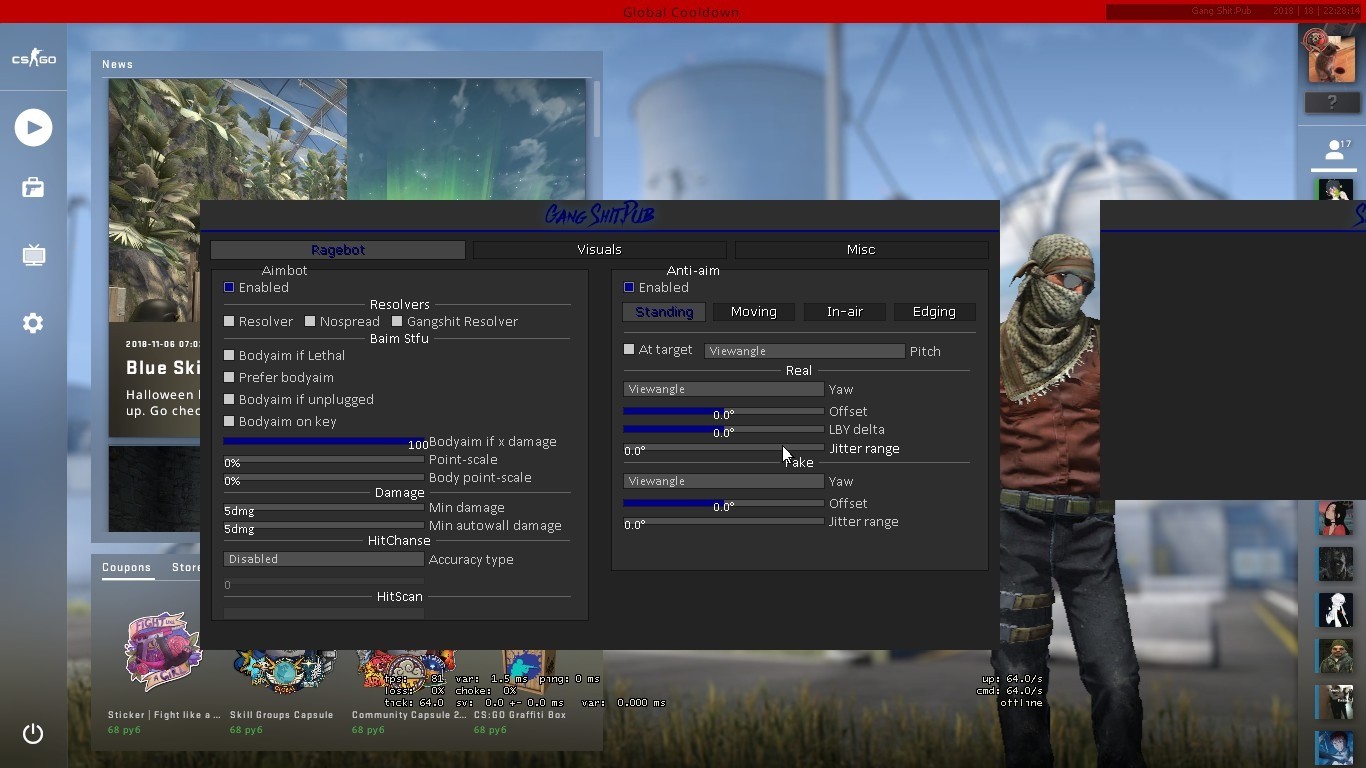
Task: Open the friends list icon
Action: pos(1334,151)
